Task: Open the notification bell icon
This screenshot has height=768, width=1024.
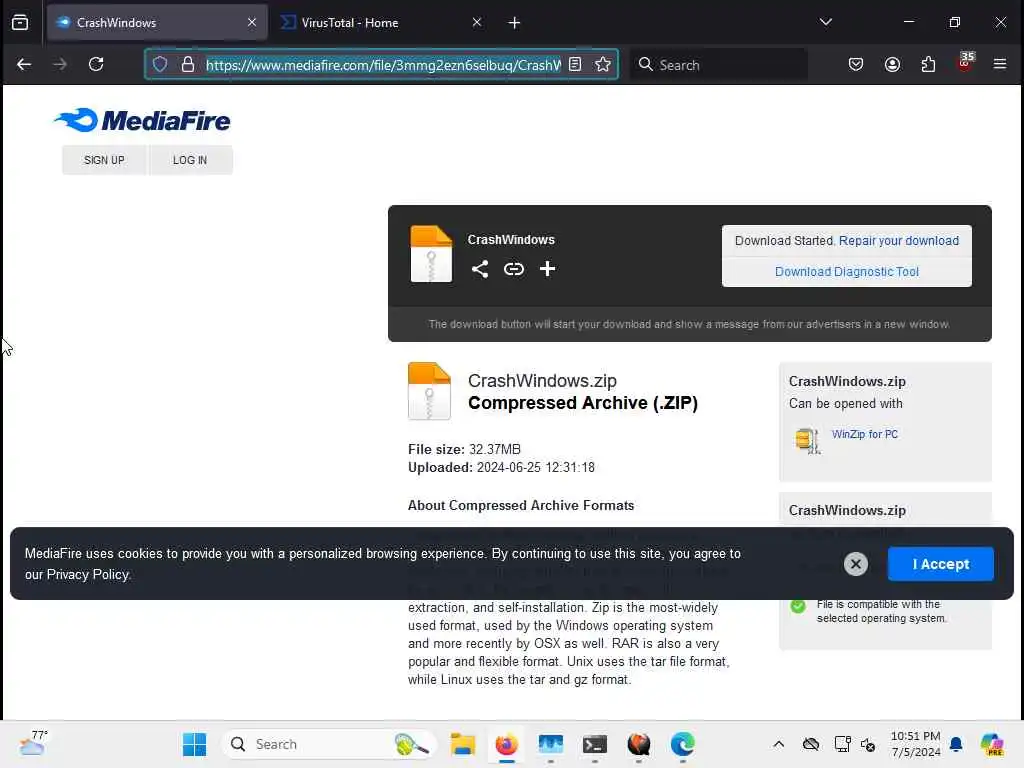Action: [956, 744]
